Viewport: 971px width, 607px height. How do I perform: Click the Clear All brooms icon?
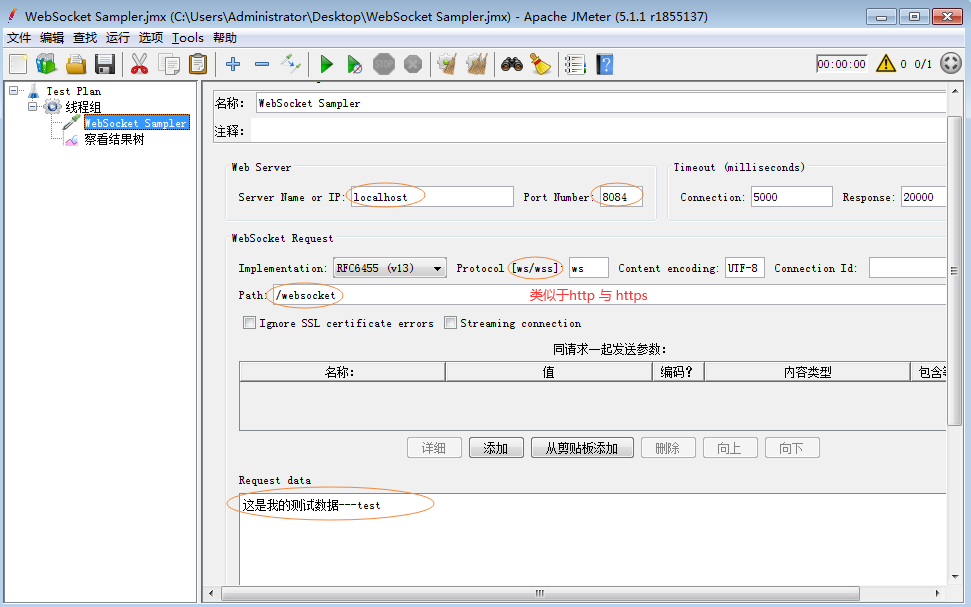point(476,64)
